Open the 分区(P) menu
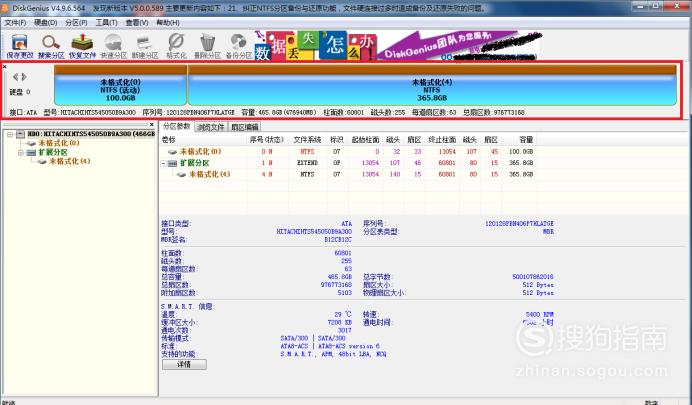This screenshot has width=692, height=405. pos(76,22)
